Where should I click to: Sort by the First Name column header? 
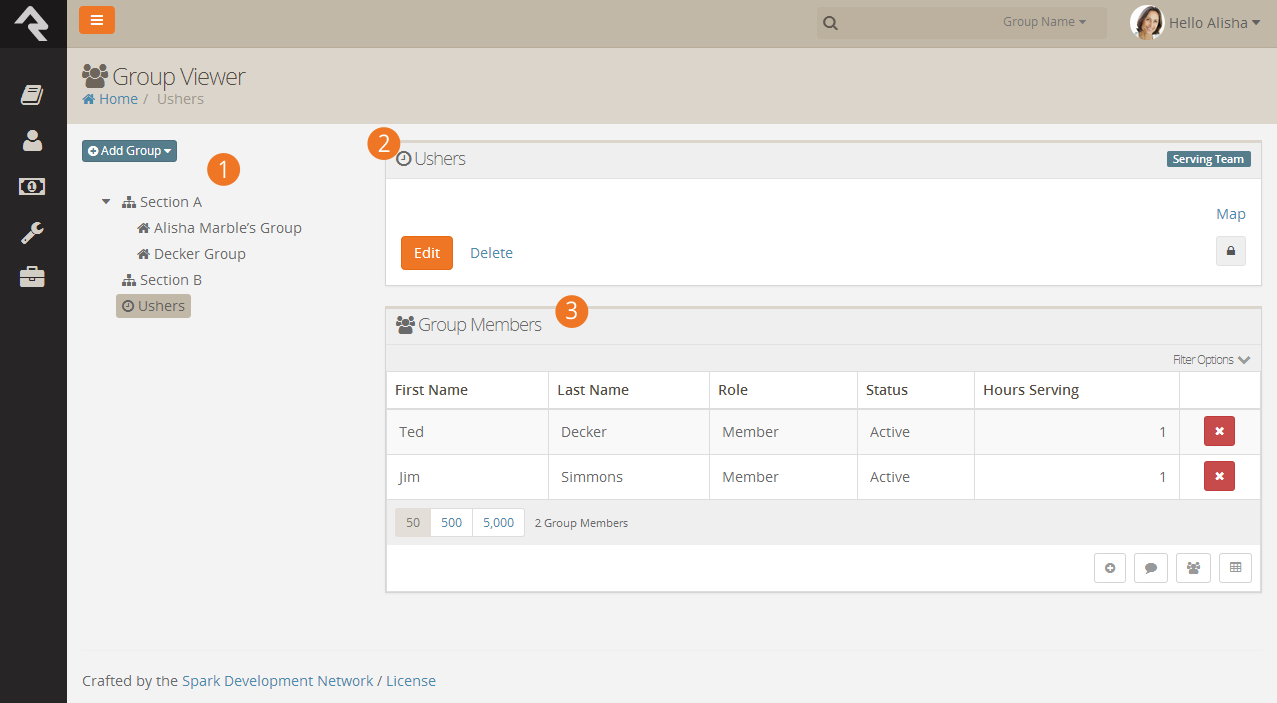(x=431, y=390)
